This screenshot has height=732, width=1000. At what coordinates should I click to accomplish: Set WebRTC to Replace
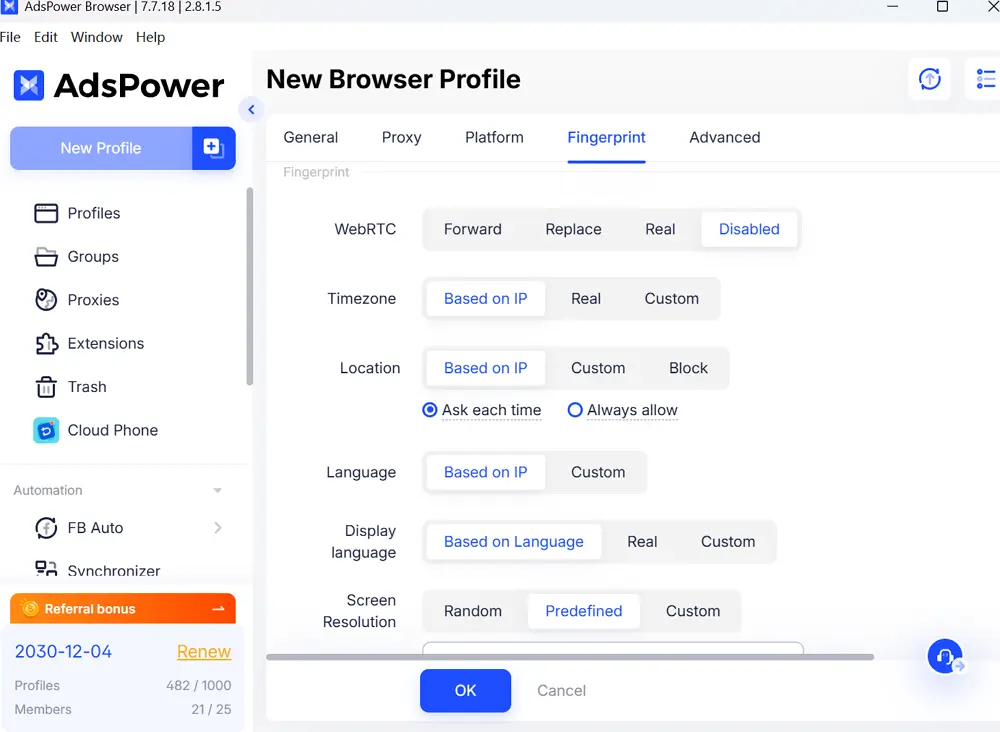click(573, 229)
